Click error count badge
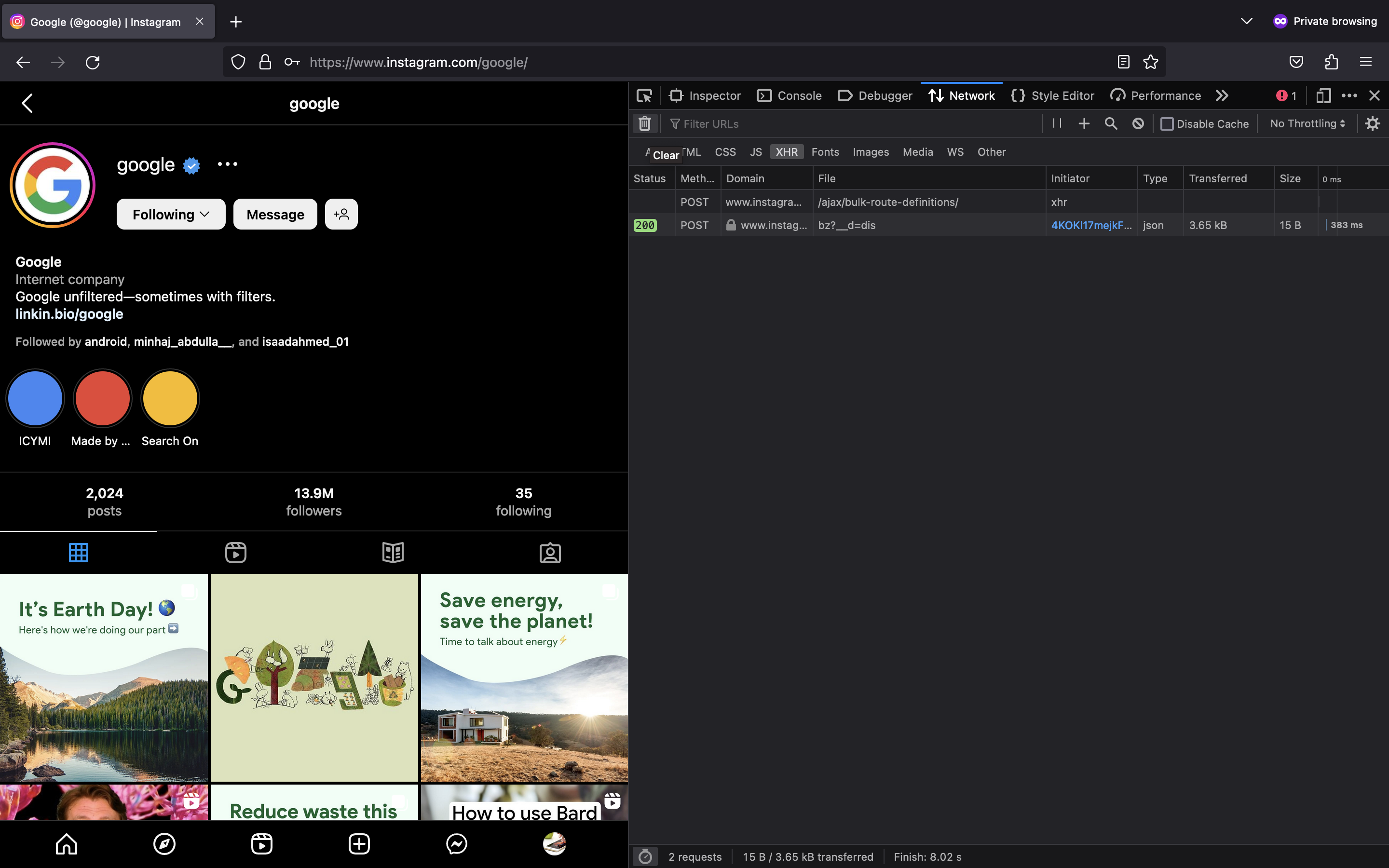 [1286, 96]
